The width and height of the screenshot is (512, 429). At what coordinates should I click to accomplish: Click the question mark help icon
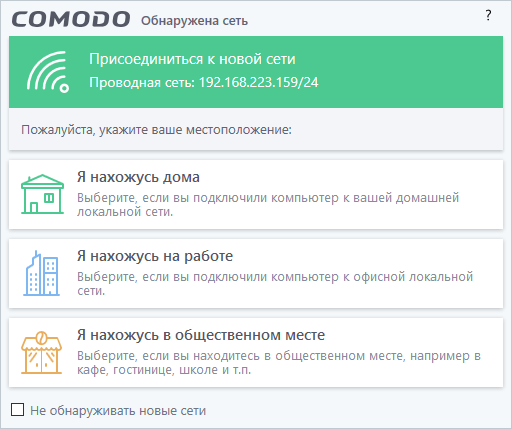[x=488, y=15]
